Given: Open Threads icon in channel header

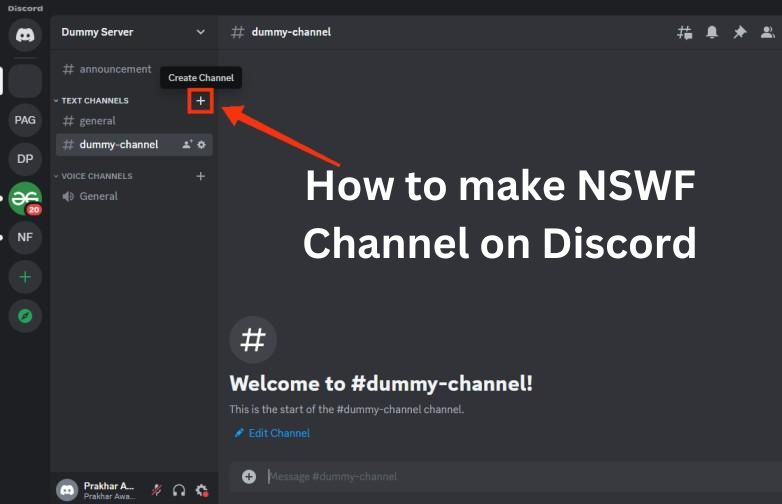Looking at the screenshot, I should [685, 32].
